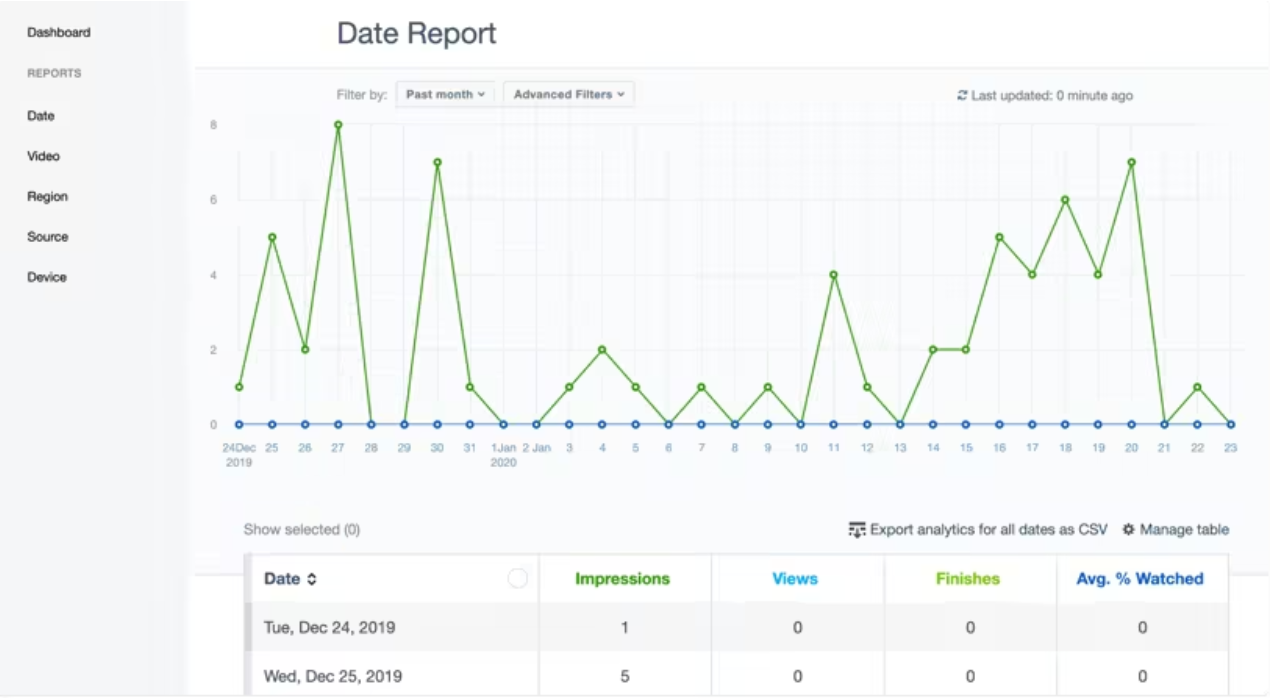Click the green data point for Jan 11

coord(833,275)
